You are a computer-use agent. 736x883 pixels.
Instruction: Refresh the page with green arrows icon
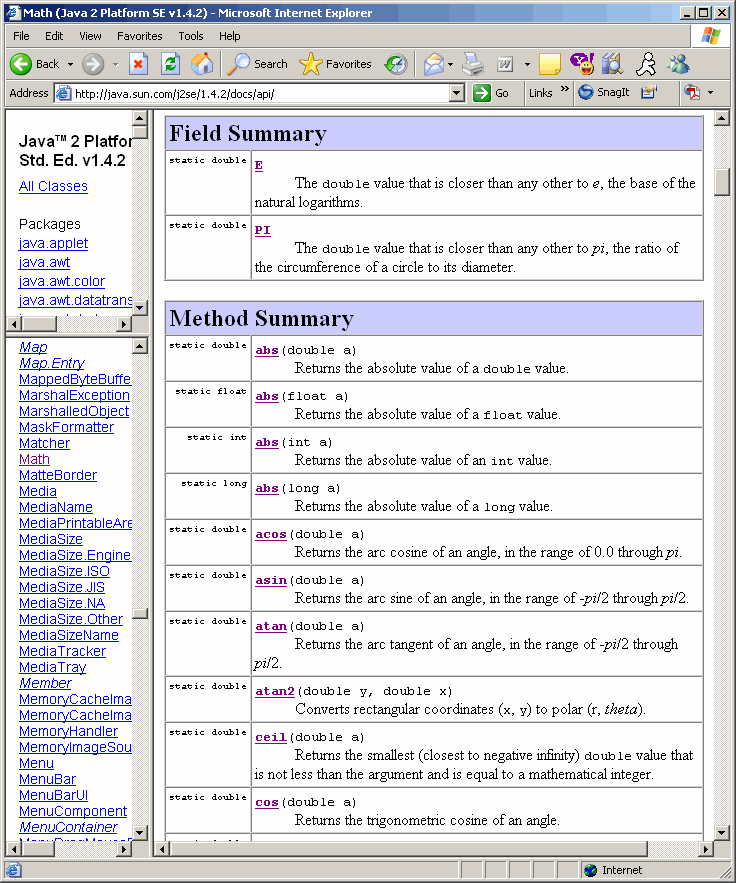(x=170, y=64)
